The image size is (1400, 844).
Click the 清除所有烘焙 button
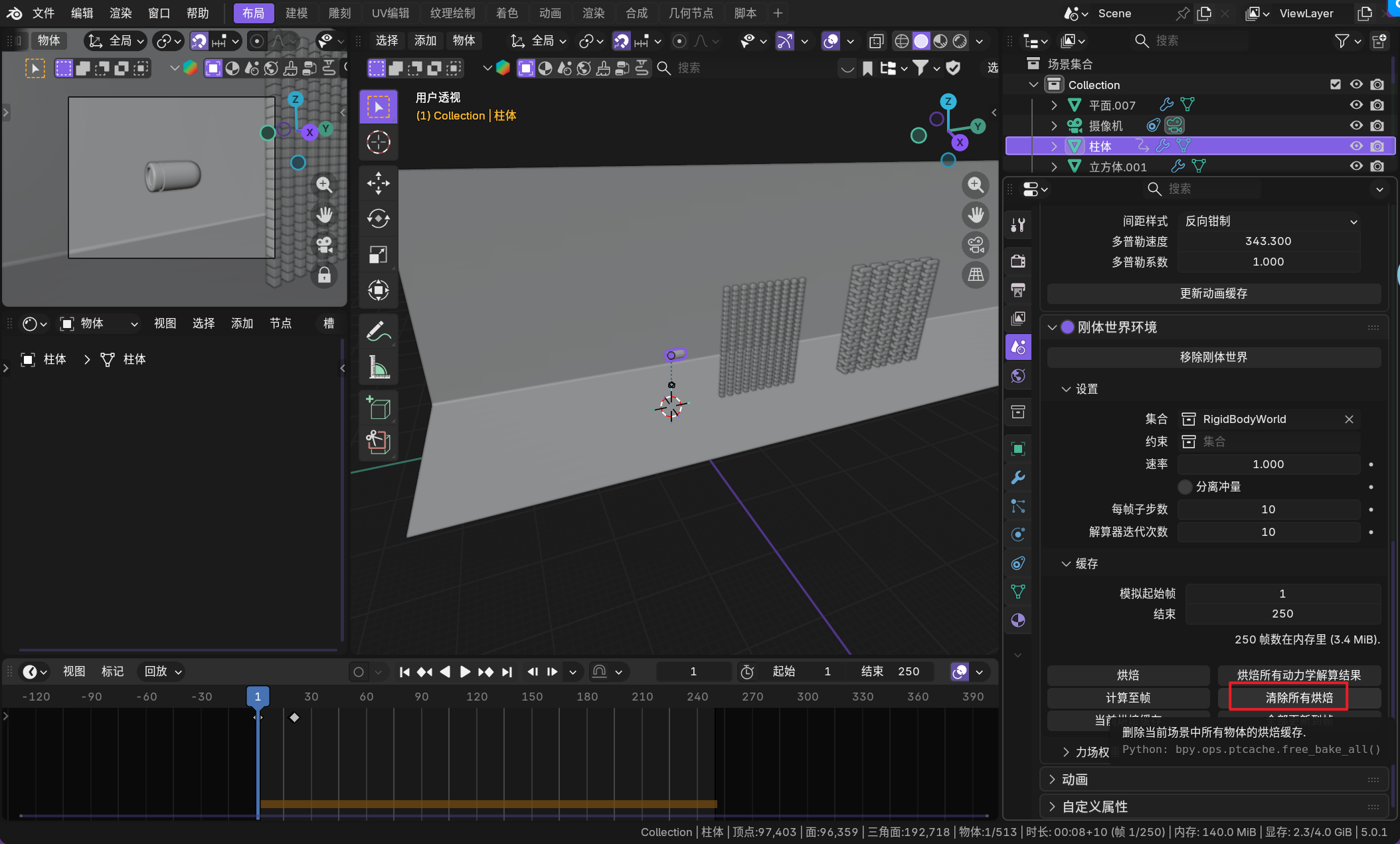pyautogui.click(x=1298, y=698)
